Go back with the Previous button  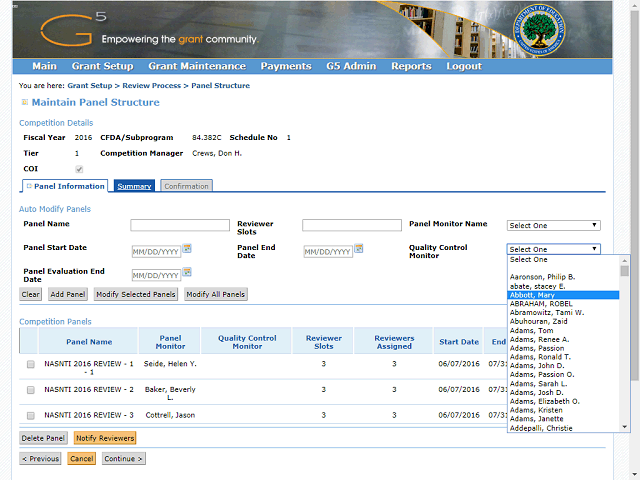click(x=40, y=459)
